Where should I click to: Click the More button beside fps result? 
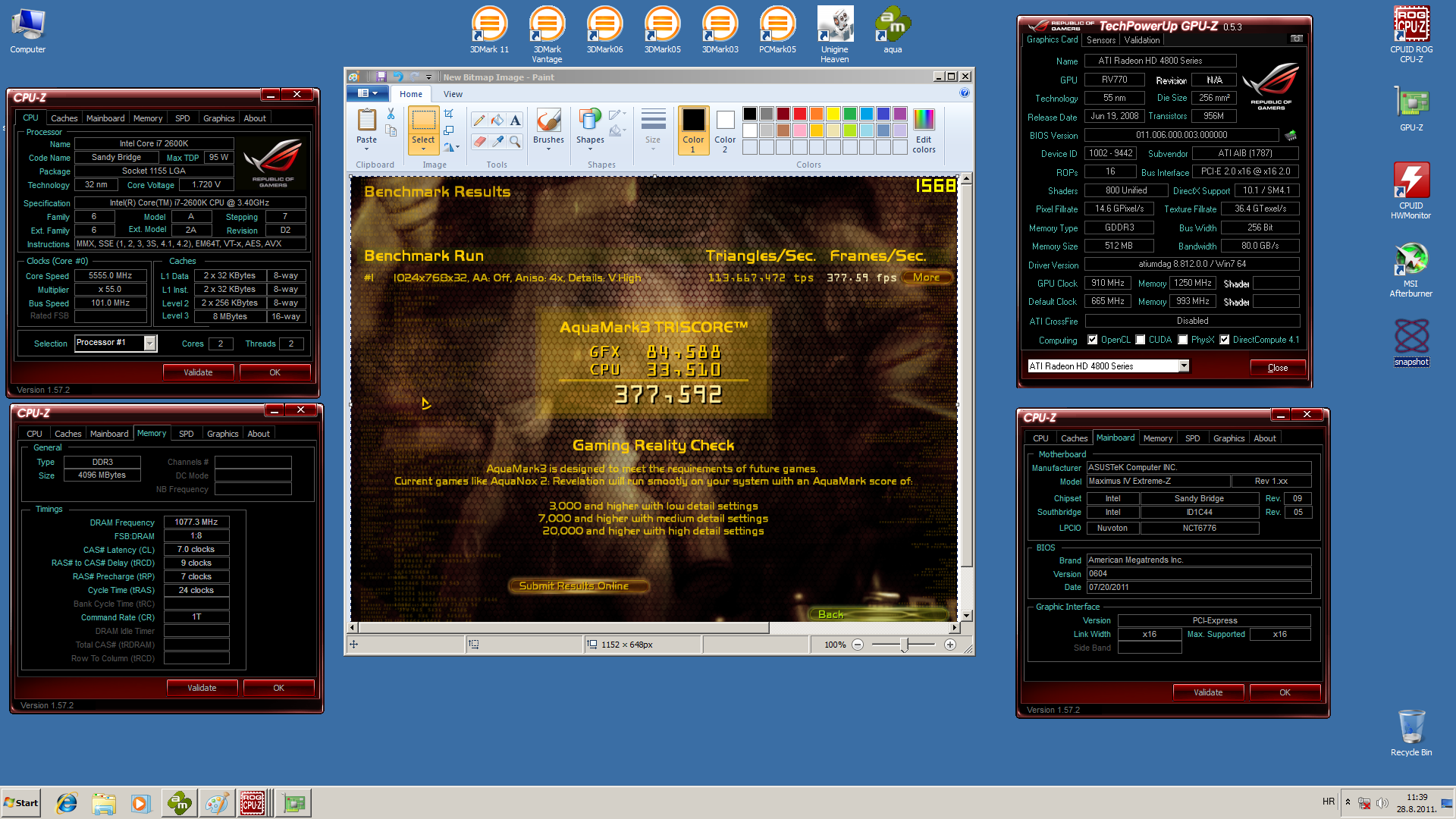[x=926, y=278]
